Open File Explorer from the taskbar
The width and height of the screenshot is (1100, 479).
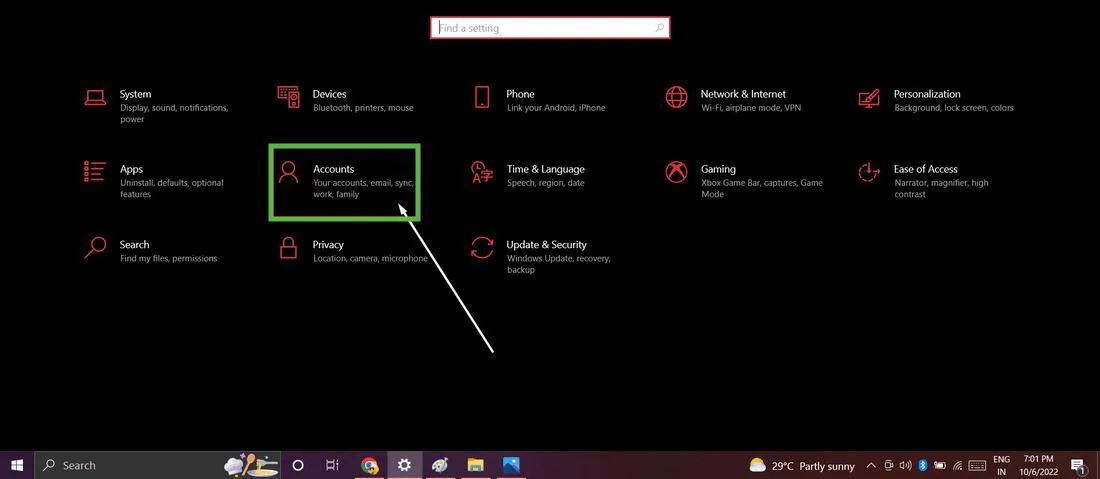(475, 465)
